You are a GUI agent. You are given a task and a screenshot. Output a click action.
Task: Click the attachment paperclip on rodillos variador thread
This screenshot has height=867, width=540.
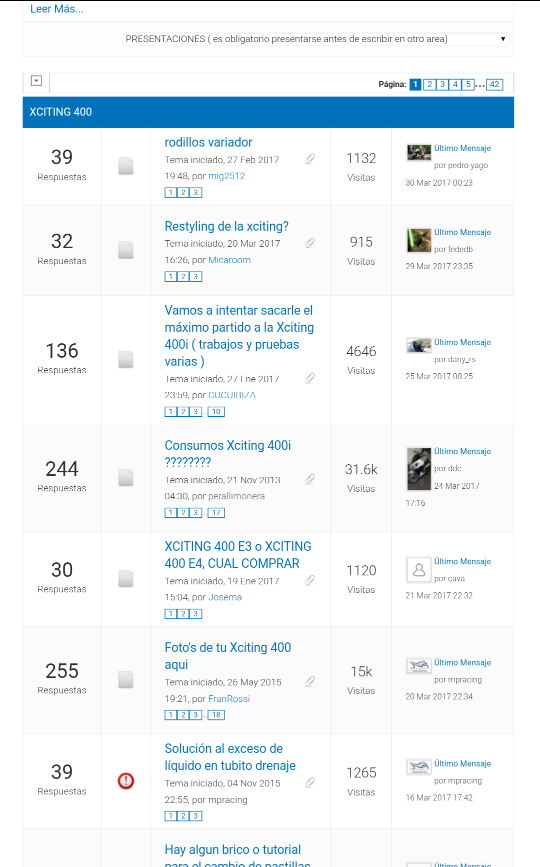pos(310,159)
